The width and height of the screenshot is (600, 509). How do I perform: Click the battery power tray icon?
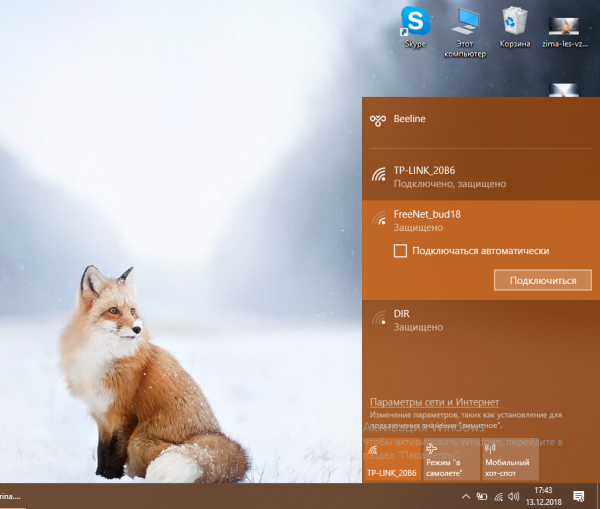point(482,496)
